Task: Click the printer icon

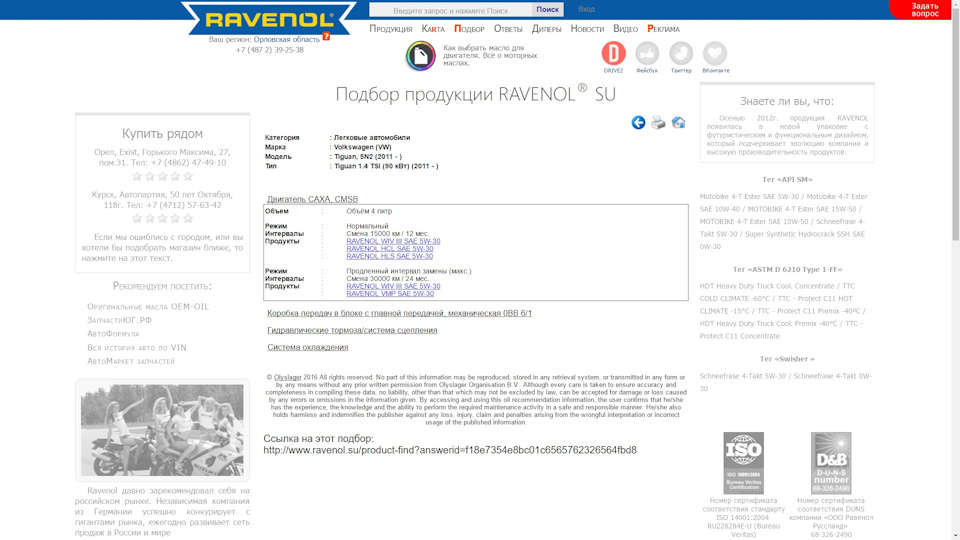Action: [658, 123]
